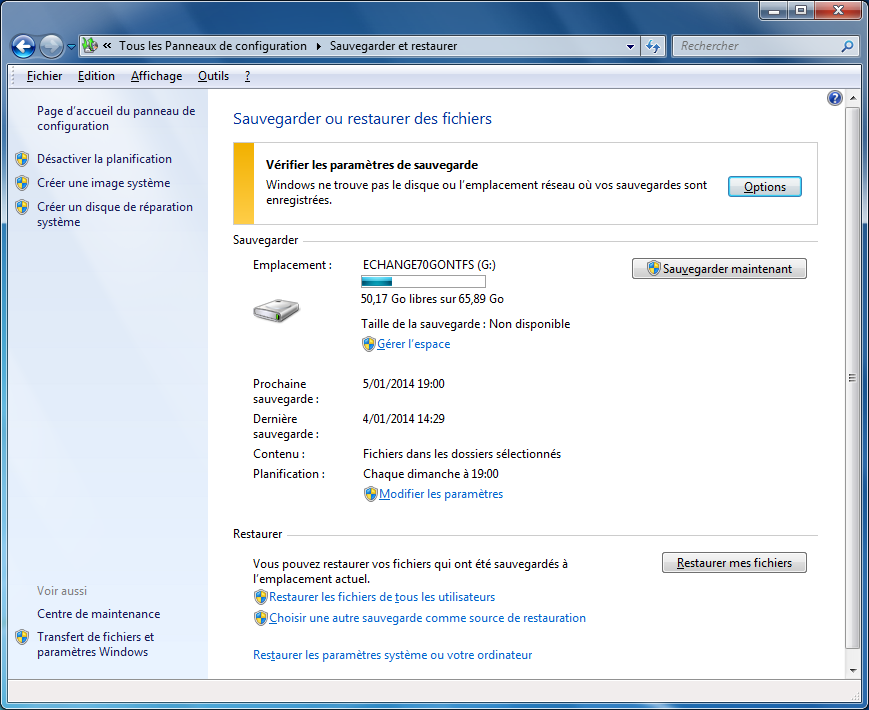Click the double chevron in address bar
Viewport: 869px width, 710px height.
108,46
